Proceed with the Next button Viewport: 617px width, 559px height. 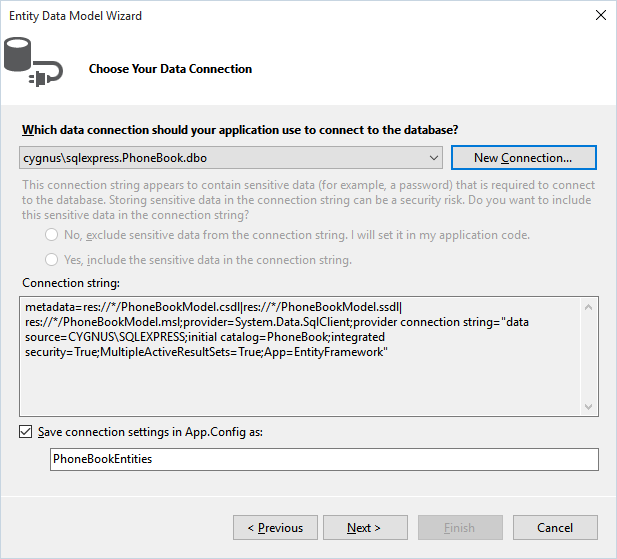(x=365, y=528)
